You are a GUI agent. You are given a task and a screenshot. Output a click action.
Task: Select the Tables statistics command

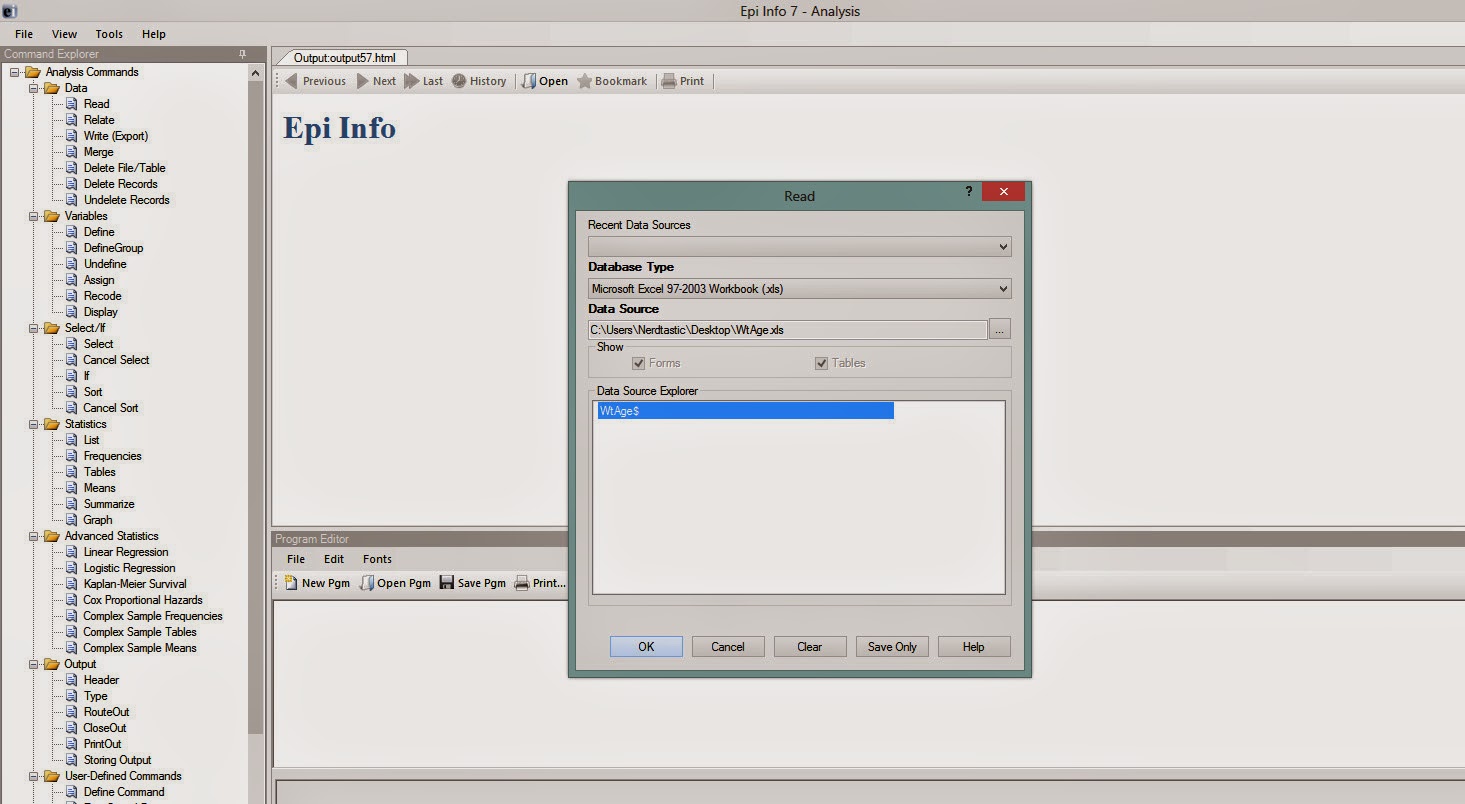tap(99, 472)
